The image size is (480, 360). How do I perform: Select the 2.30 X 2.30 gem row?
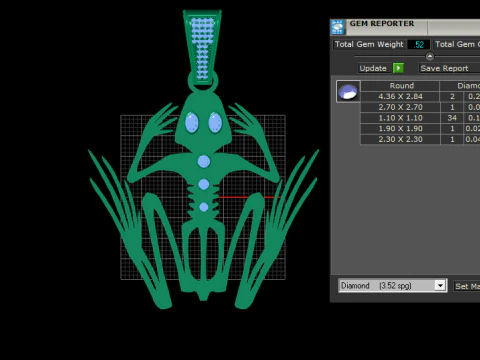pyautogui.click(x=420, y=139)
